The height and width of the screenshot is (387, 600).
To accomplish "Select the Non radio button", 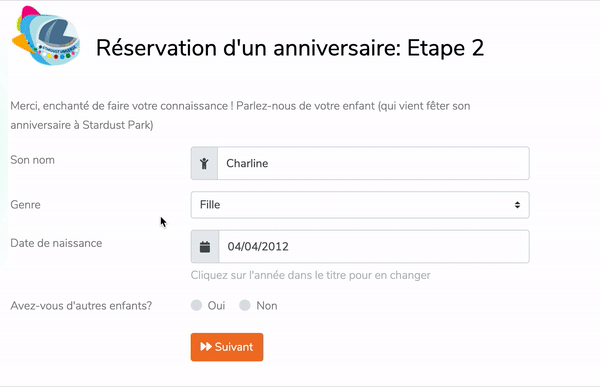I will 245,305.
